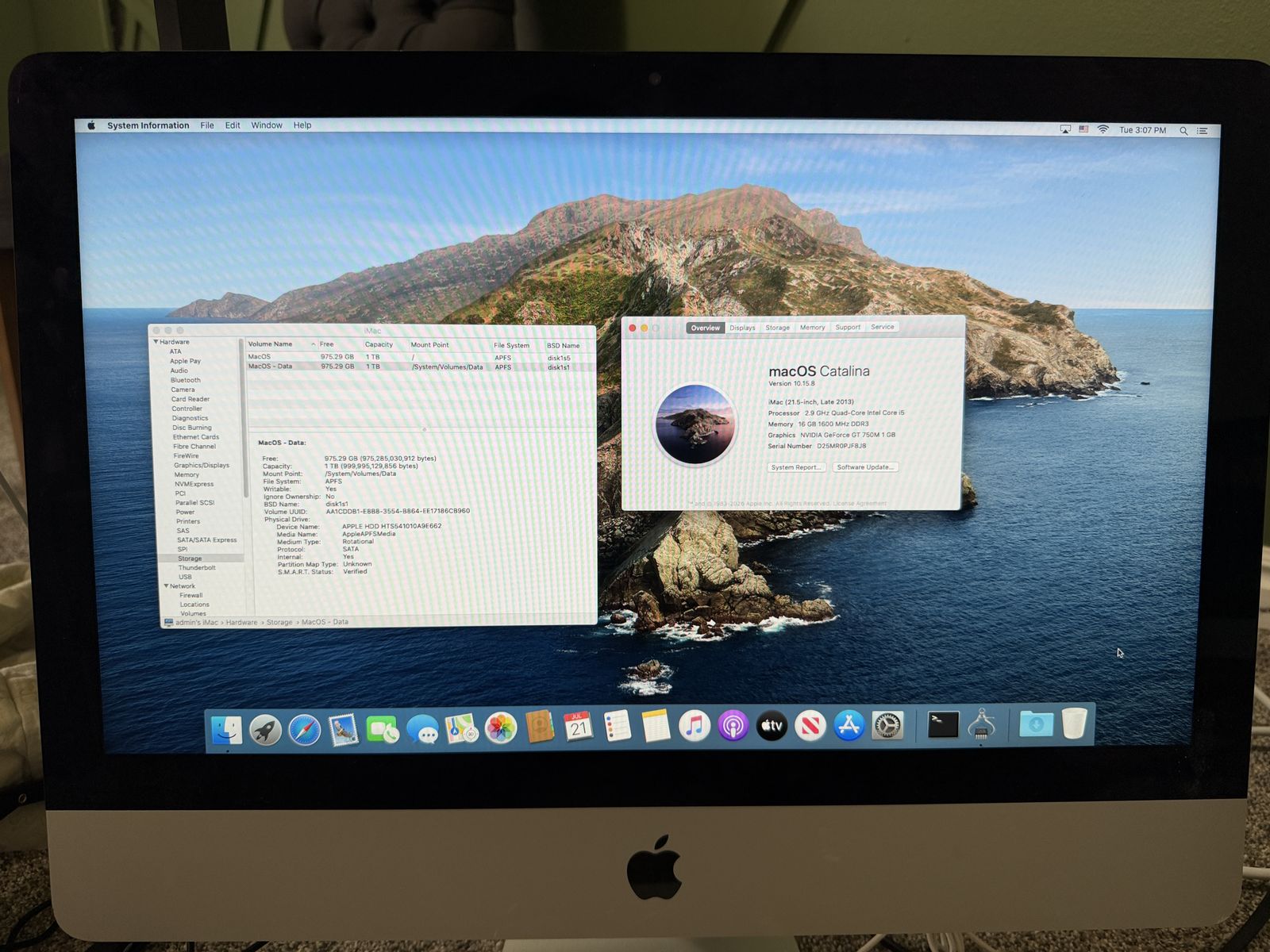The width and height of the screenshot is (1270, 952).
Task: Open Maps from the Dock
Action: [461, 727]
